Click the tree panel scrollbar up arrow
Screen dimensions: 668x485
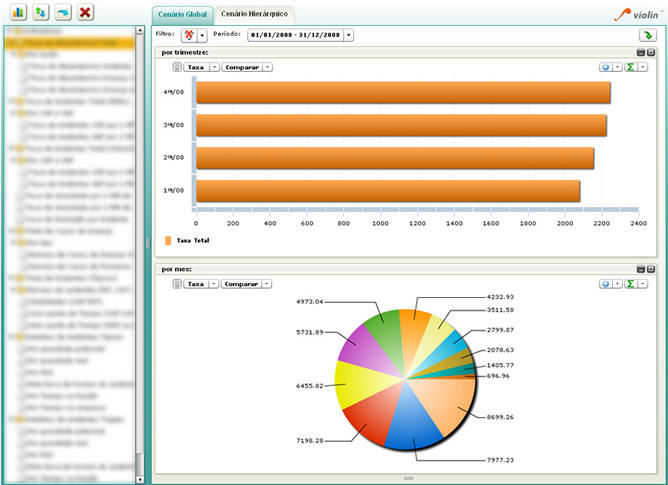point(139,30)
